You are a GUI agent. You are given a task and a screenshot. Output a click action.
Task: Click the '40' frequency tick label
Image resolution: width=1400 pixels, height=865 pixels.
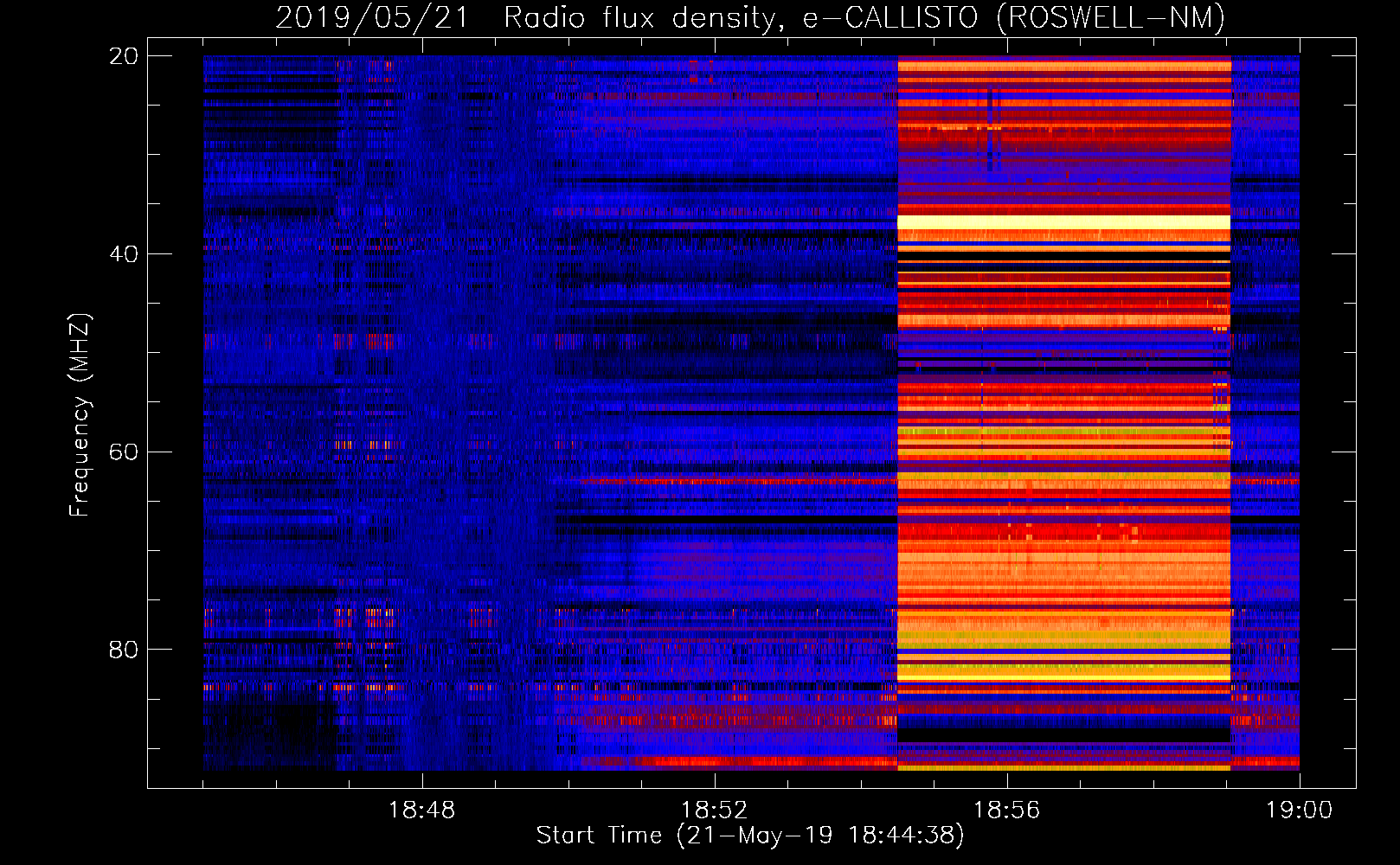(x=124, y=254)
